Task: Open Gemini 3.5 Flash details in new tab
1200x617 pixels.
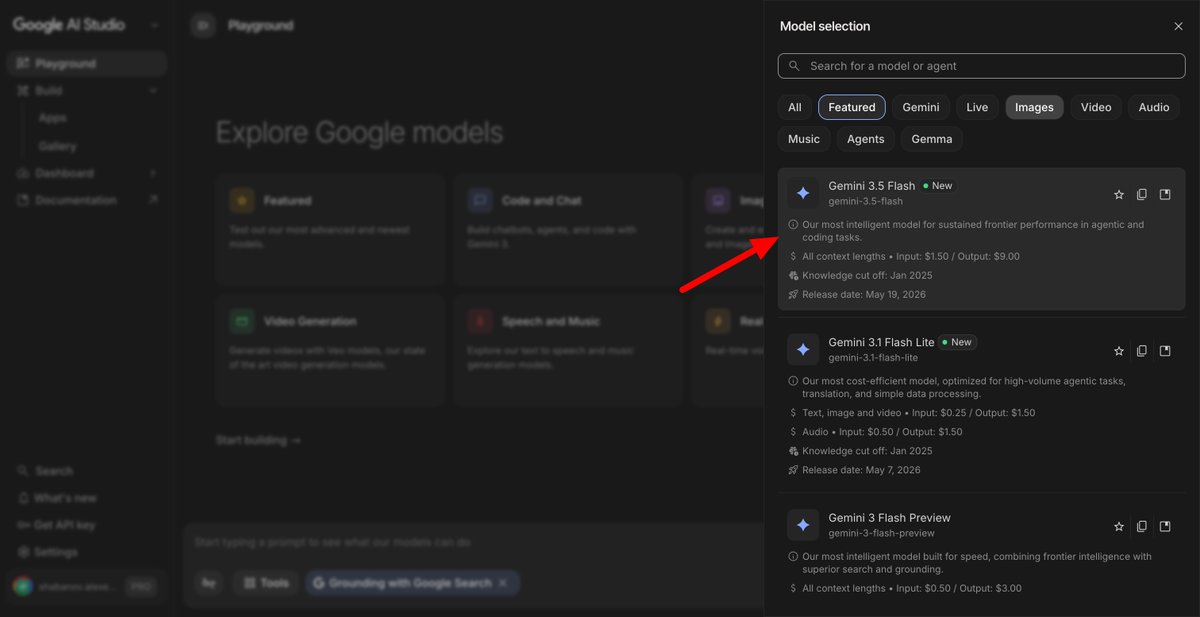Action: [x=1165, y=195]
